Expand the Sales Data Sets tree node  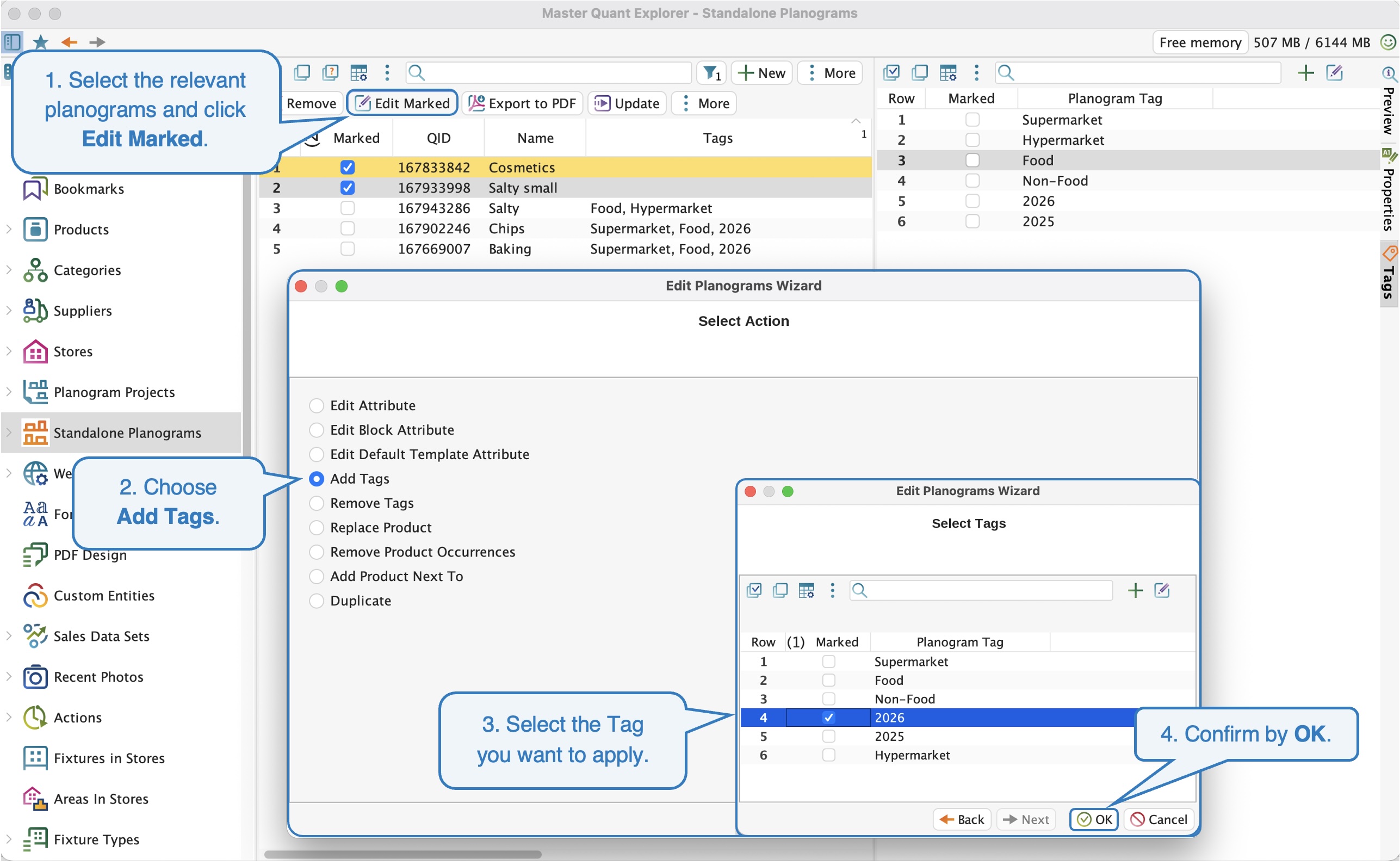(9, 636)
